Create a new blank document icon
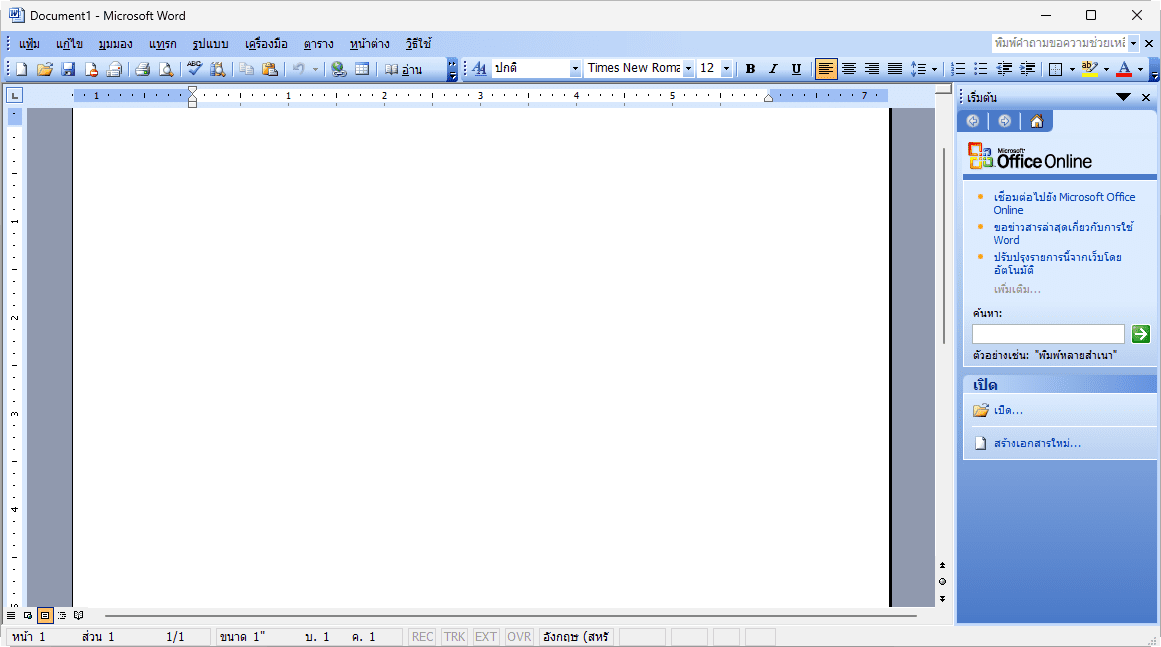Image resolution: width=1161 pixels, height=647 pixels. click(21, 69)
